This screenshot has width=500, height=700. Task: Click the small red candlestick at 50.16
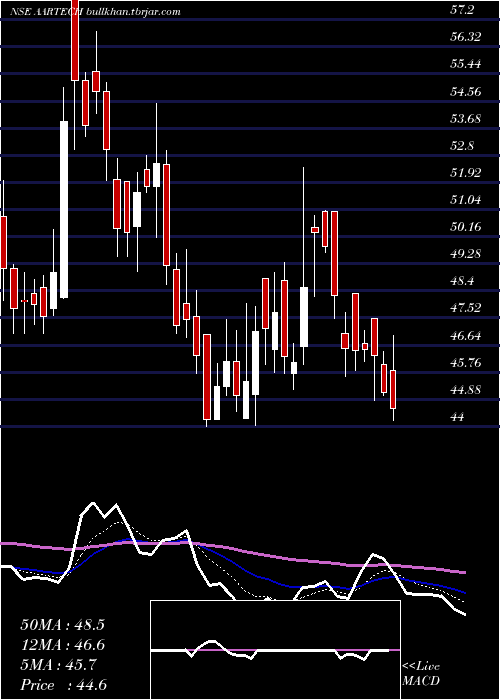pos(315,230)
